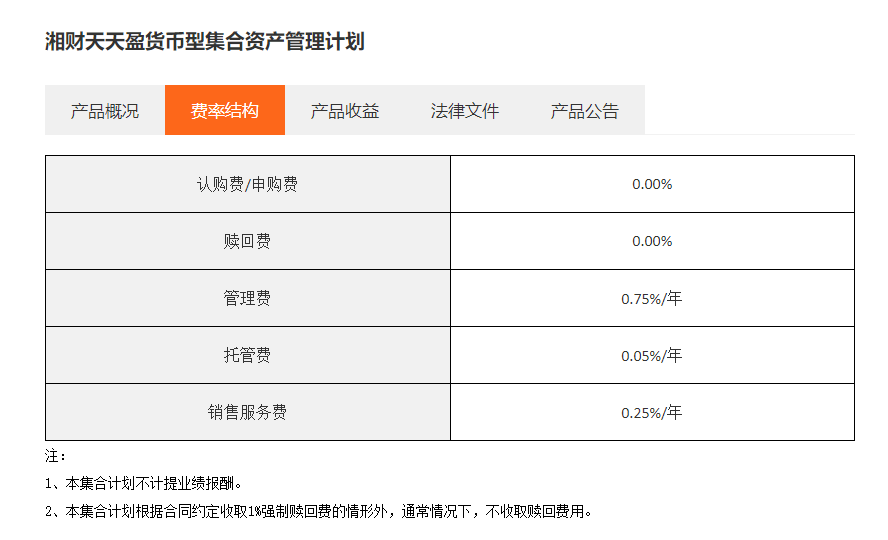
Task: Click the 注： label under the table
Action: click(x=55, y=456)
